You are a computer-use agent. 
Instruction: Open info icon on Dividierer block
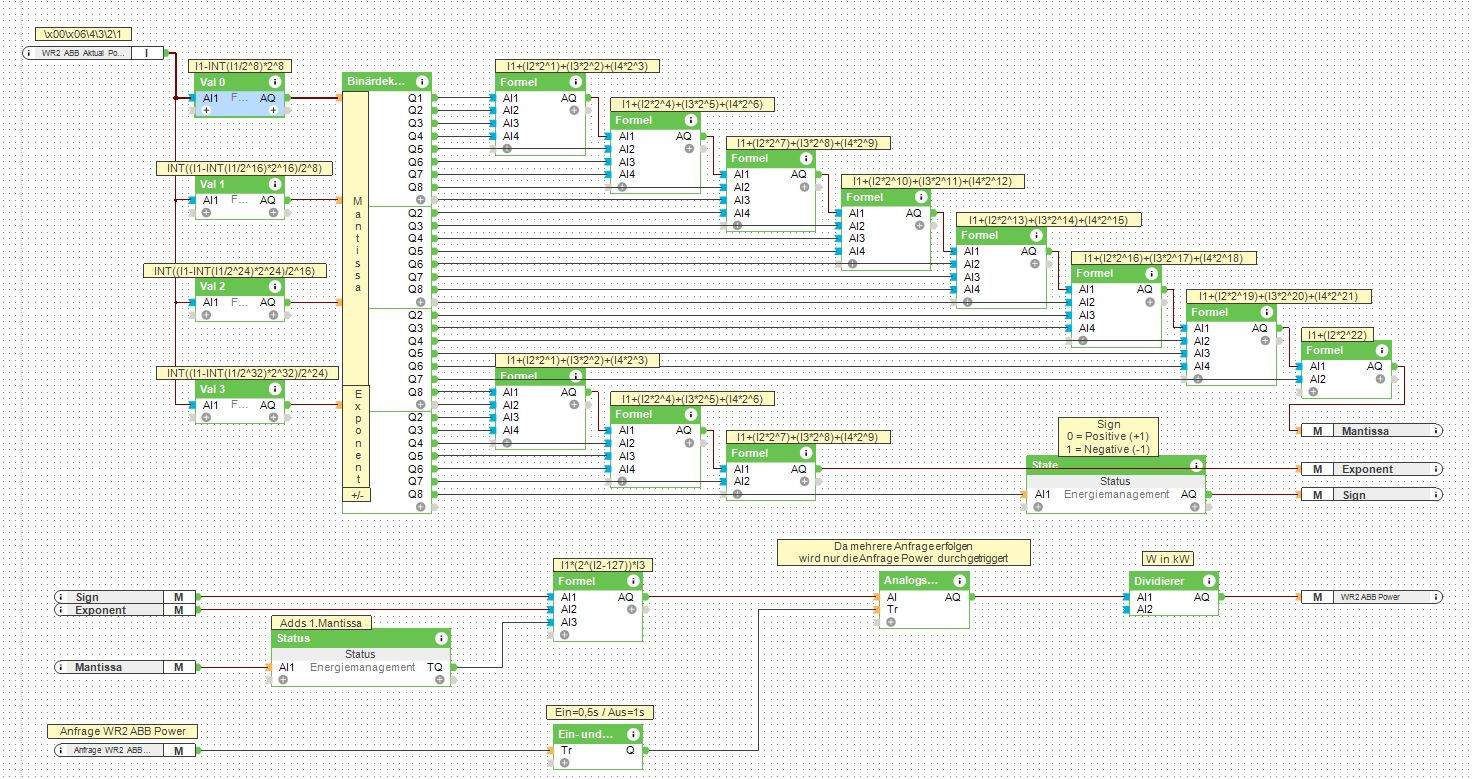(x=1209, y=581)
